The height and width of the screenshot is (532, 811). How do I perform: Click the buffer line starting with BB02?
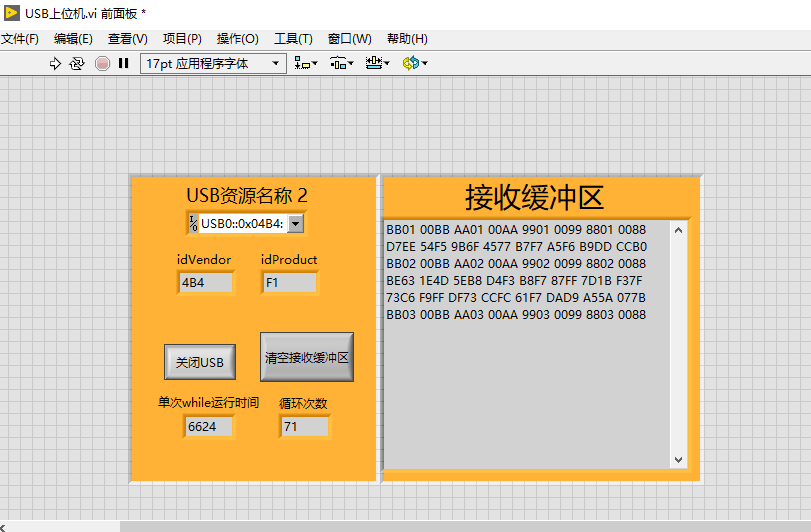click(516, 264)
